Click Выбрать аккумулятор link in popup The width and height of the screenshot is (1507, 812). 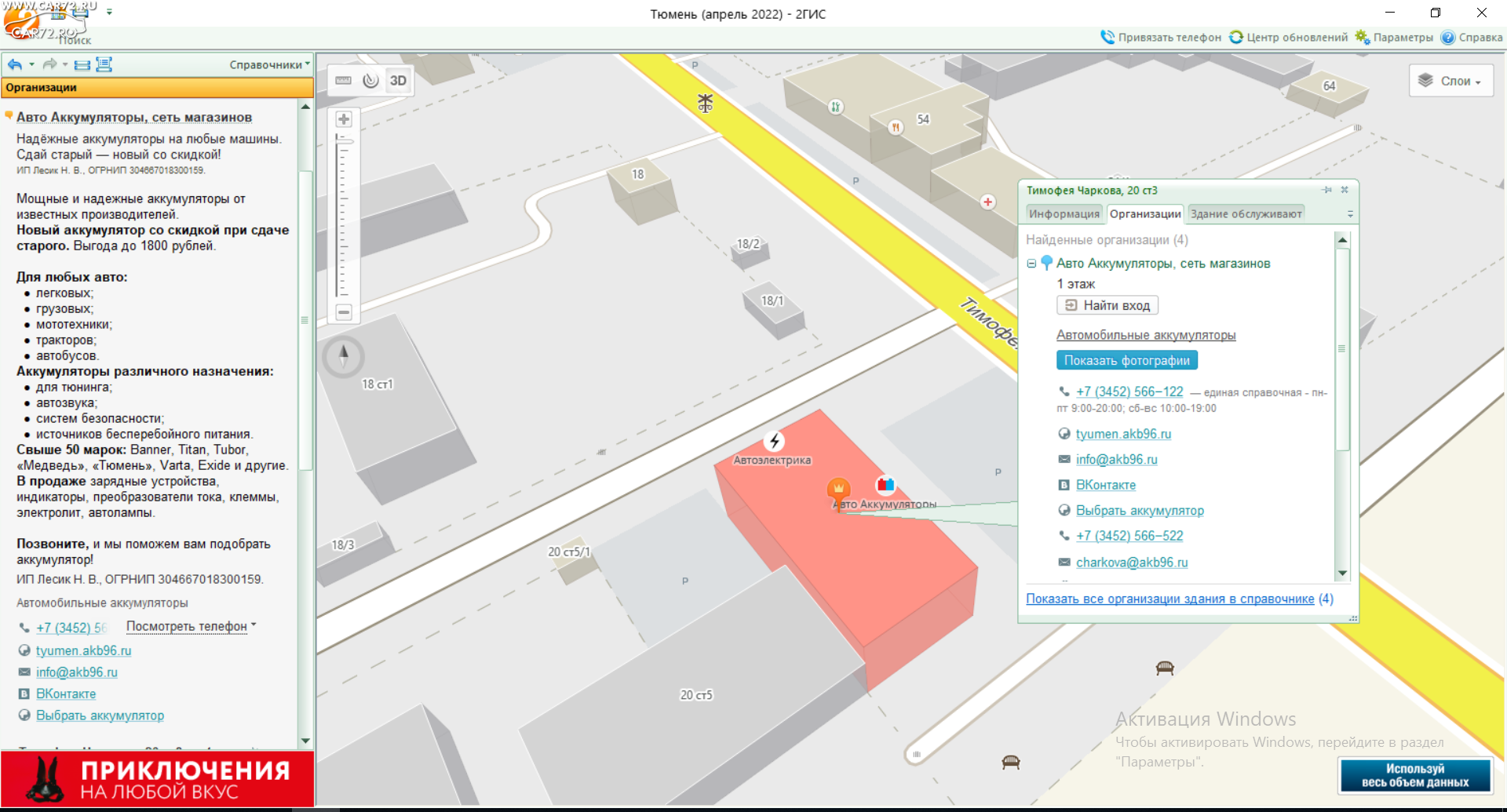pos(1140,511)
